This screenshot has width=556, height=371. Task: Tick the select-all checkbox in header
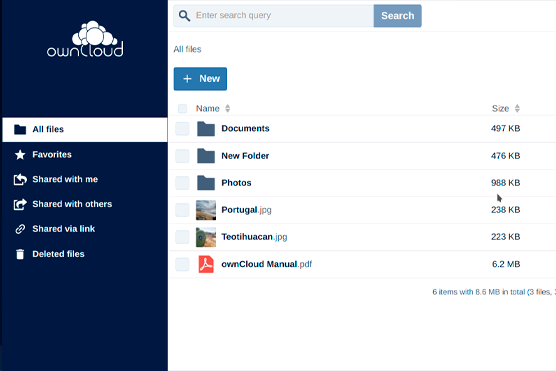pyautogui.click(x=182, y=109)
